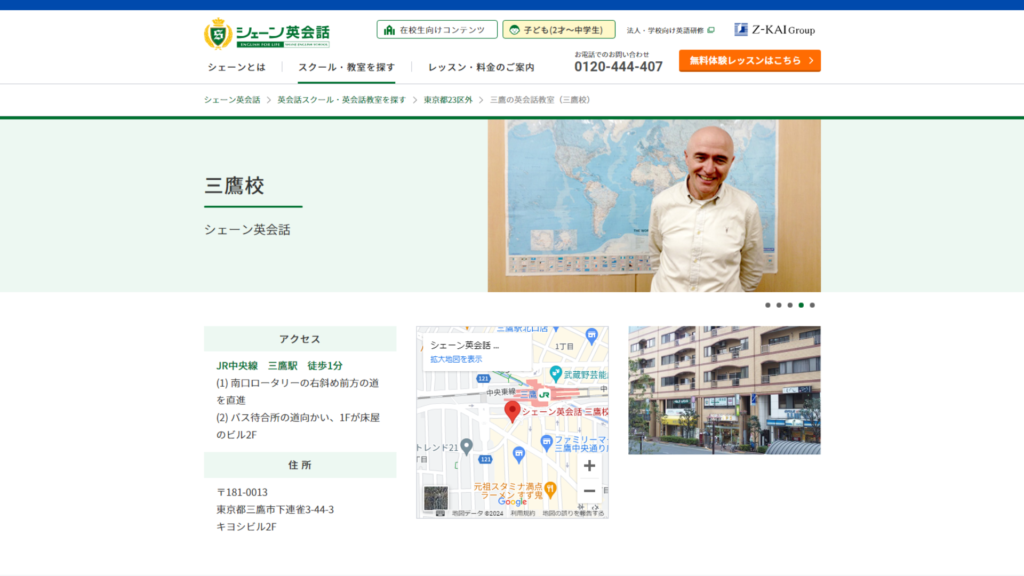
Task: Open the 法人・学校向け英語研修 link
Action: (670, 30)
